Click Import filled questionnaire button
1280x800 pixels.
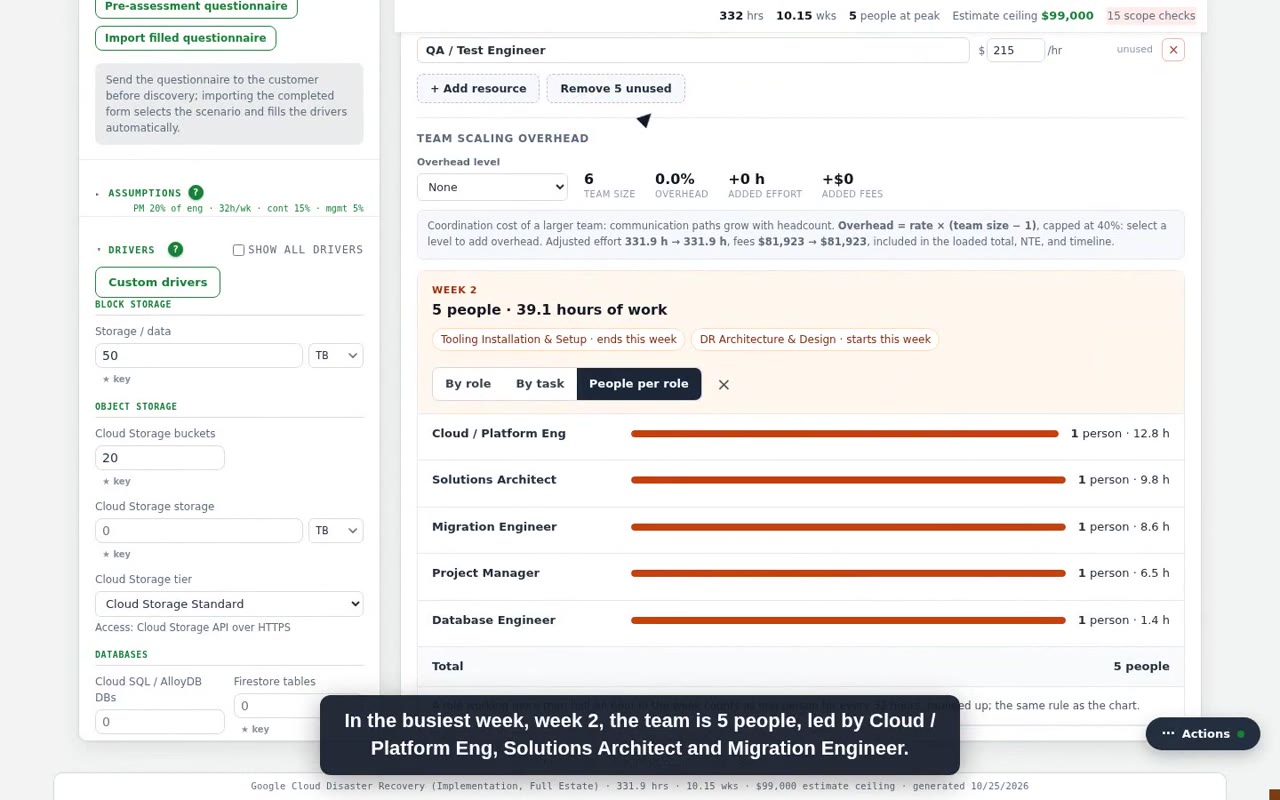(x=185, y=38)
